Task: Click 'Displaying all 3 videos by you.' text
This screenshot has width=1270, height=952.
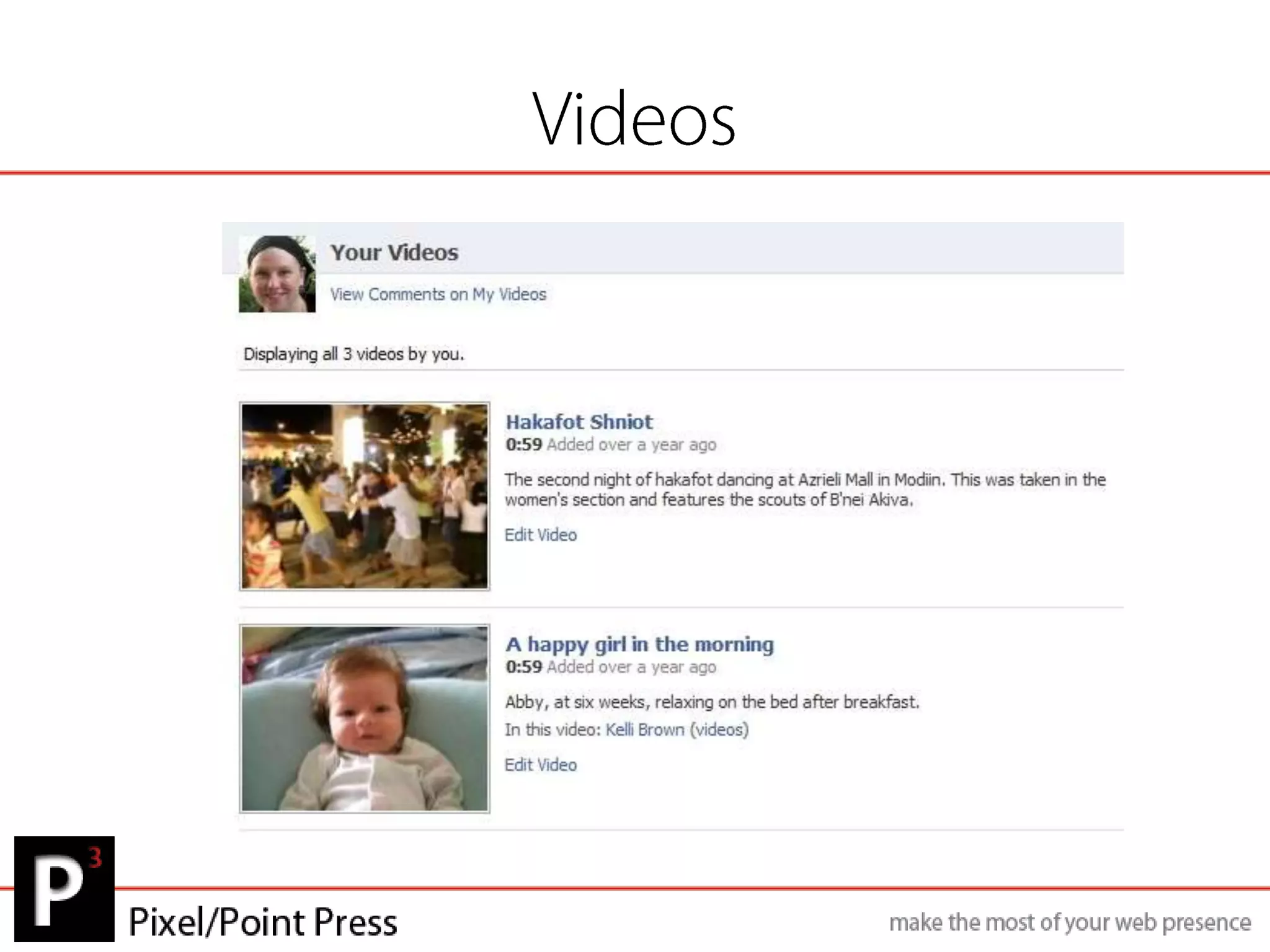Action: (x=353, y=354)
